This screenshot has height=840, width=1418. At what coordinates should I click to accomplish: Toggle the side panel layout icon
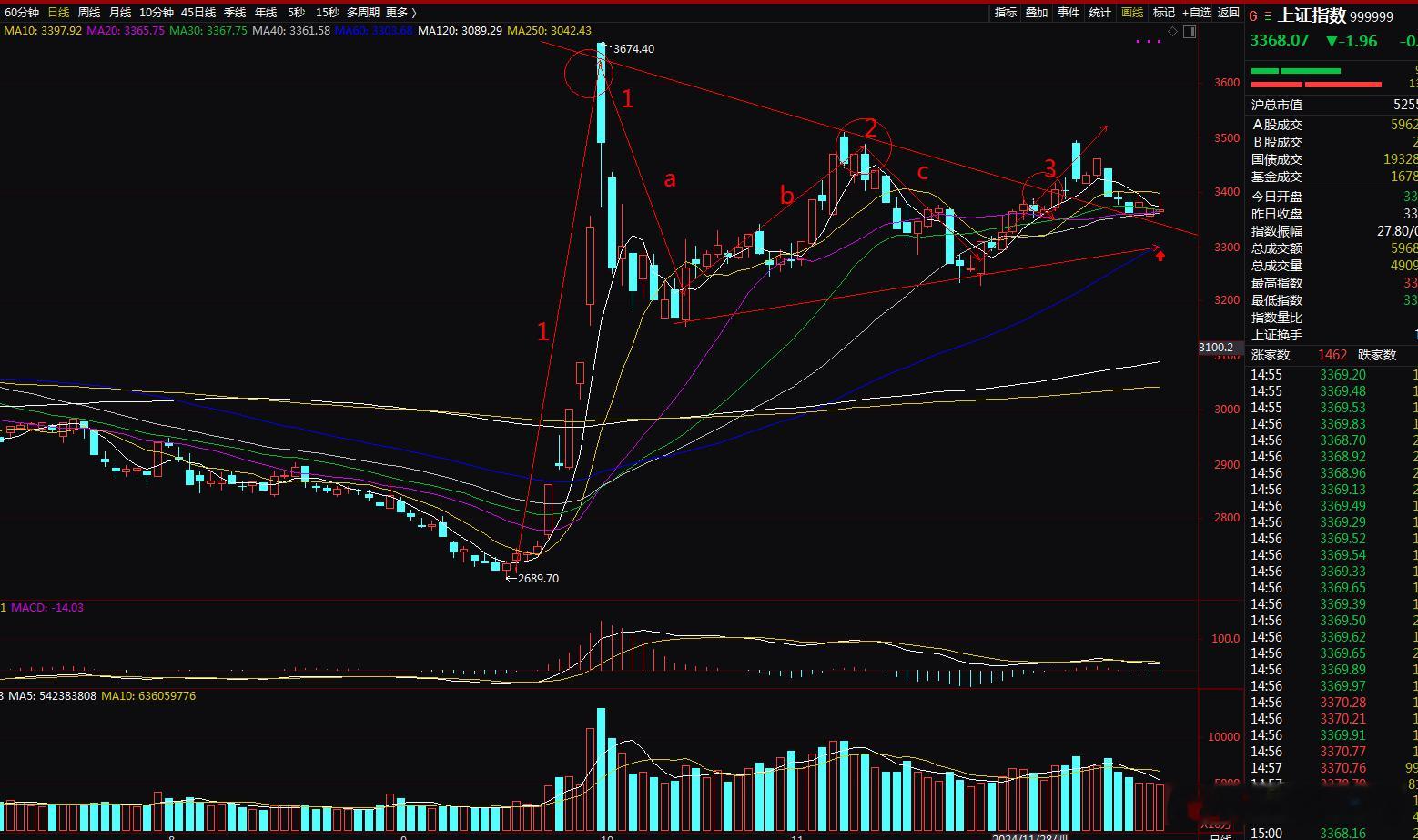point(1190,32)
